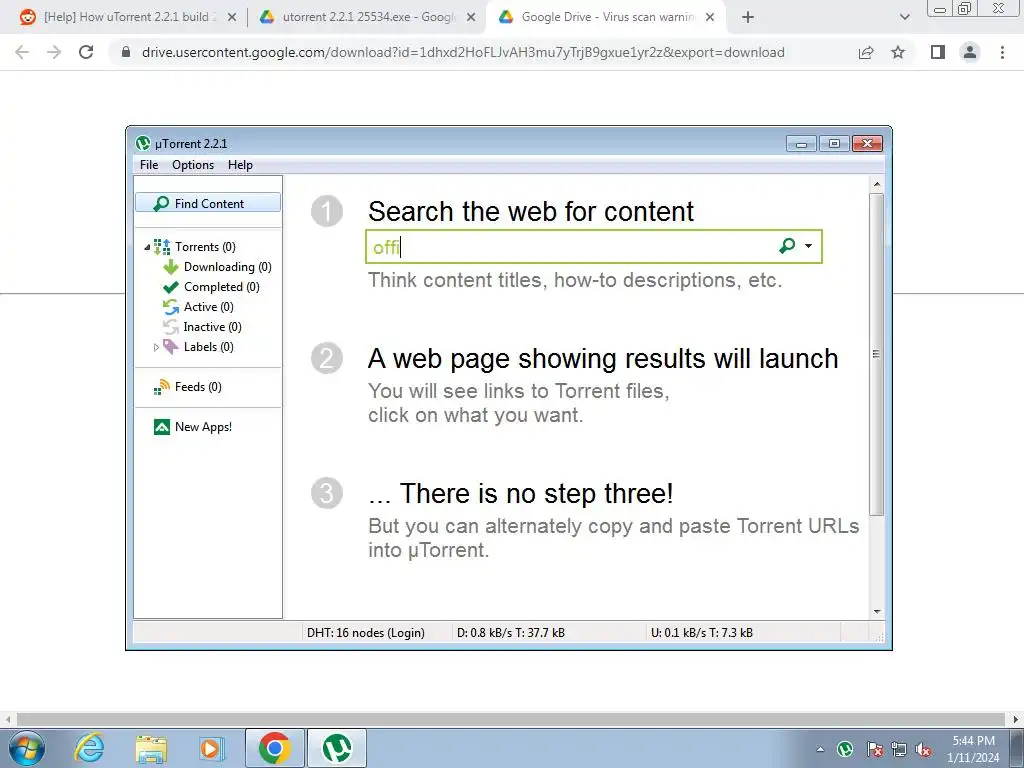1024x768 pixels.
Task: Click the share page icon in Chrome
Action: [866, 52]
